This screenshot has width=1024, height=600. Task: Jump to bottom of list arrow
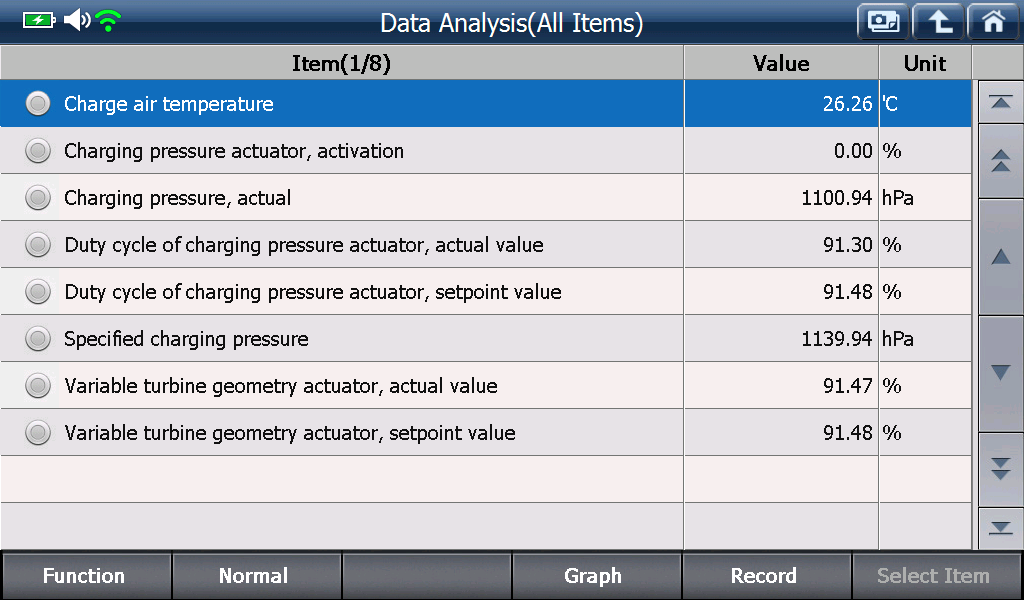click(x=1000, y=528)
